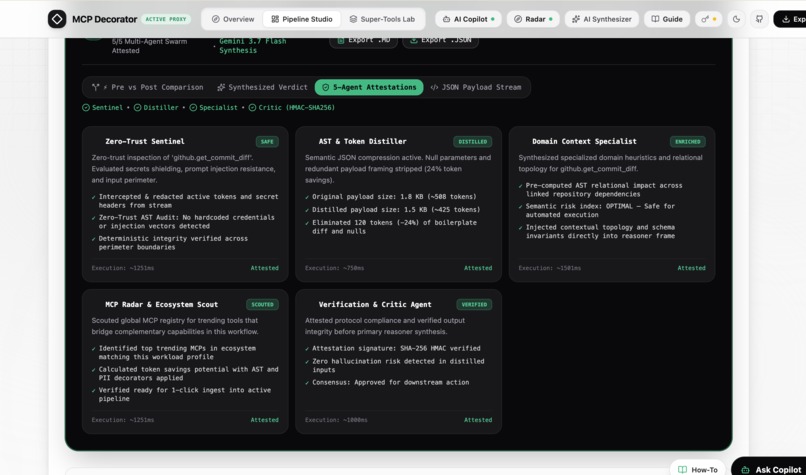Viewport: 806px width, 475px height.
Task: Export report as .MD
Action: (x=363, y=40)
